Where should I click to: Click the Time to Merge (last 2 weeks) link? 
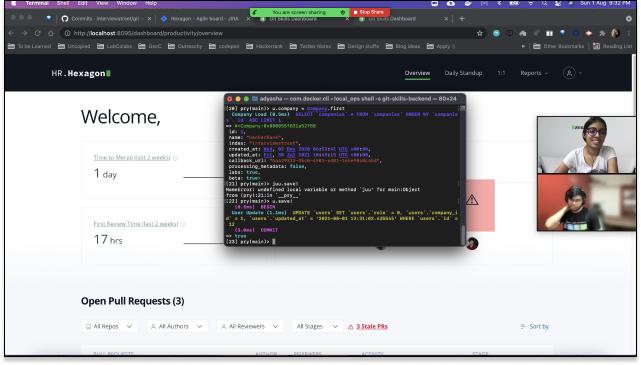click(132, 158)
